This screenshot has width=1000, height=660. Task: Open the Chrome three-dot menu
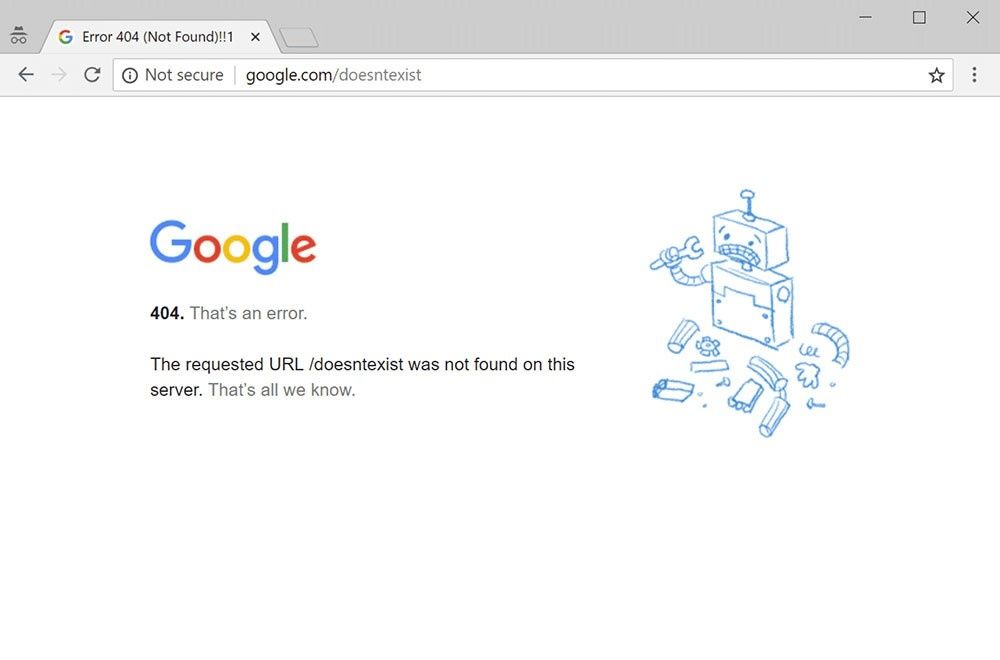[975, 75]
